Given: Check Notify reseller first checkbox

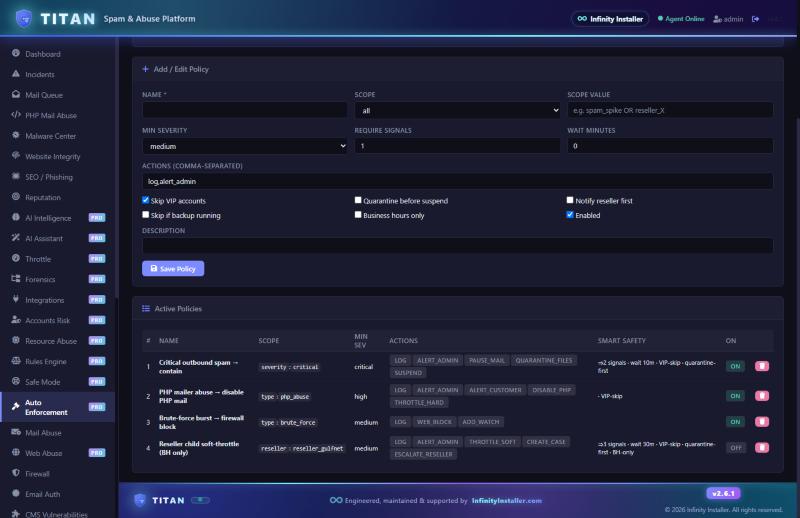Looking at the screenshot, I should click(570, 200).
